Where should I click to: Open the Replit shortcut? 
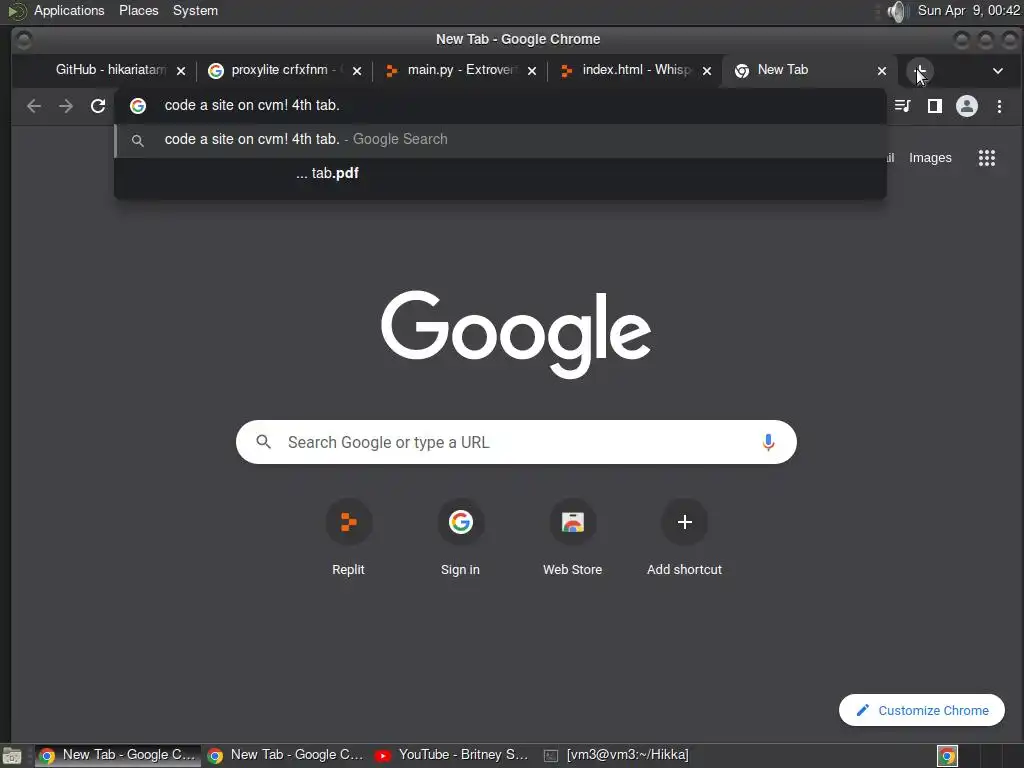[x=348, y=537]
